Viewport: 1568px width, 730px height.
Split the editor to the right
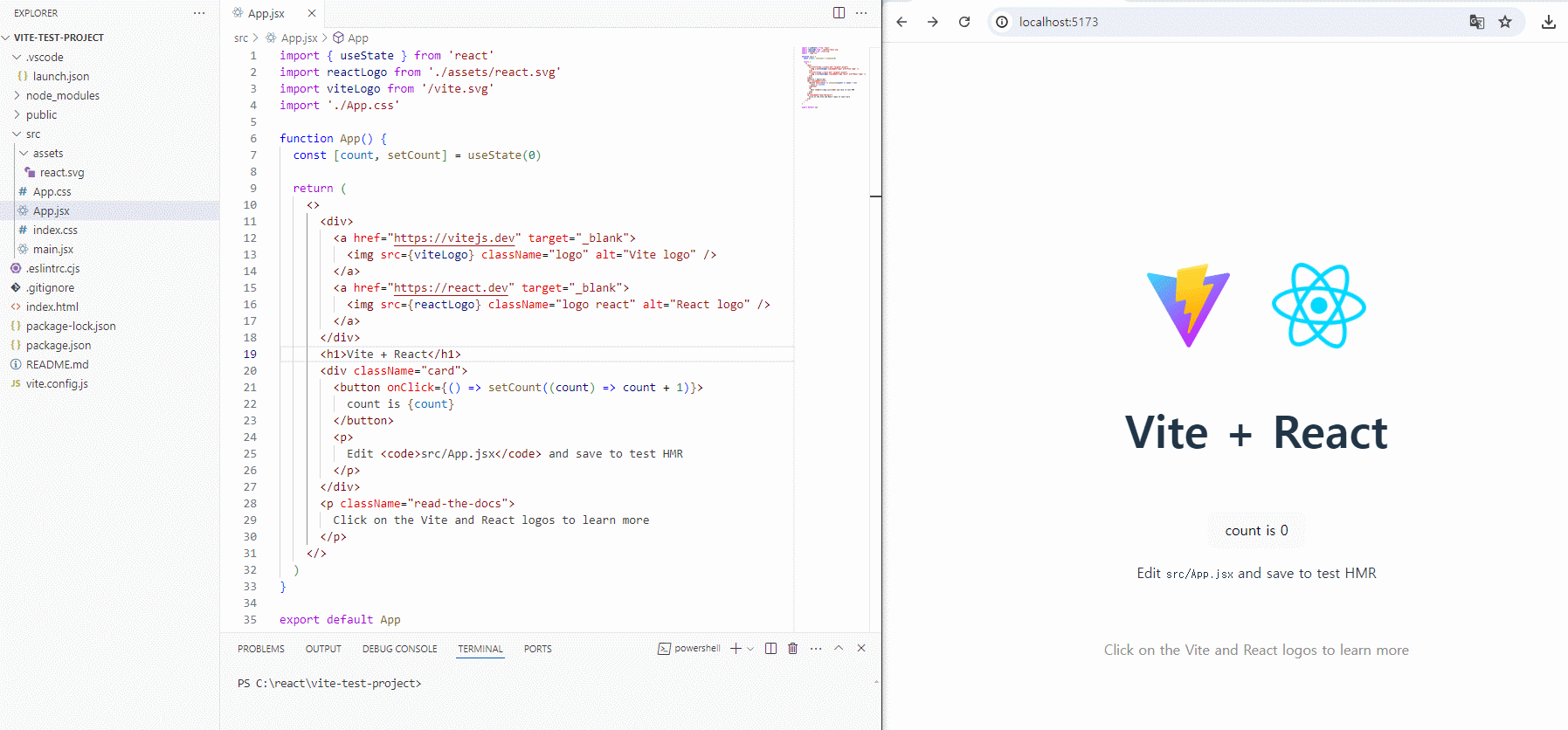[x=839, y=13]
